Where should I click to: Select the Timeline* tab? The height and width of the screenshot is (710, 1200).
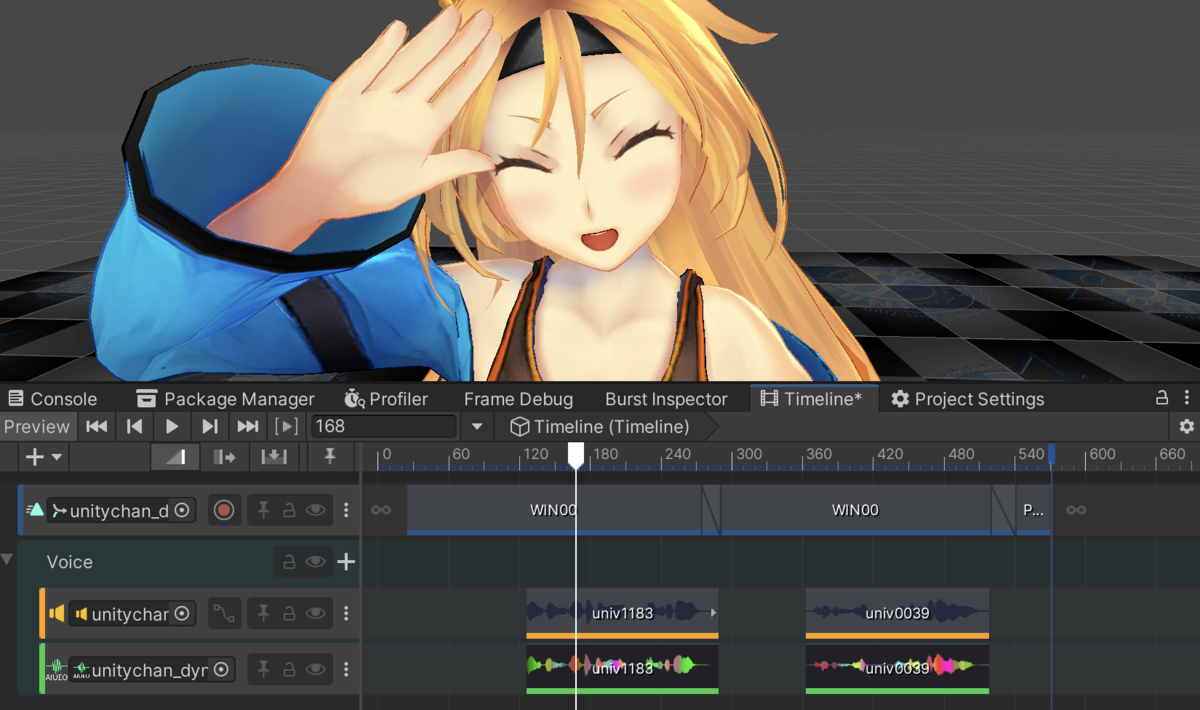812,399
